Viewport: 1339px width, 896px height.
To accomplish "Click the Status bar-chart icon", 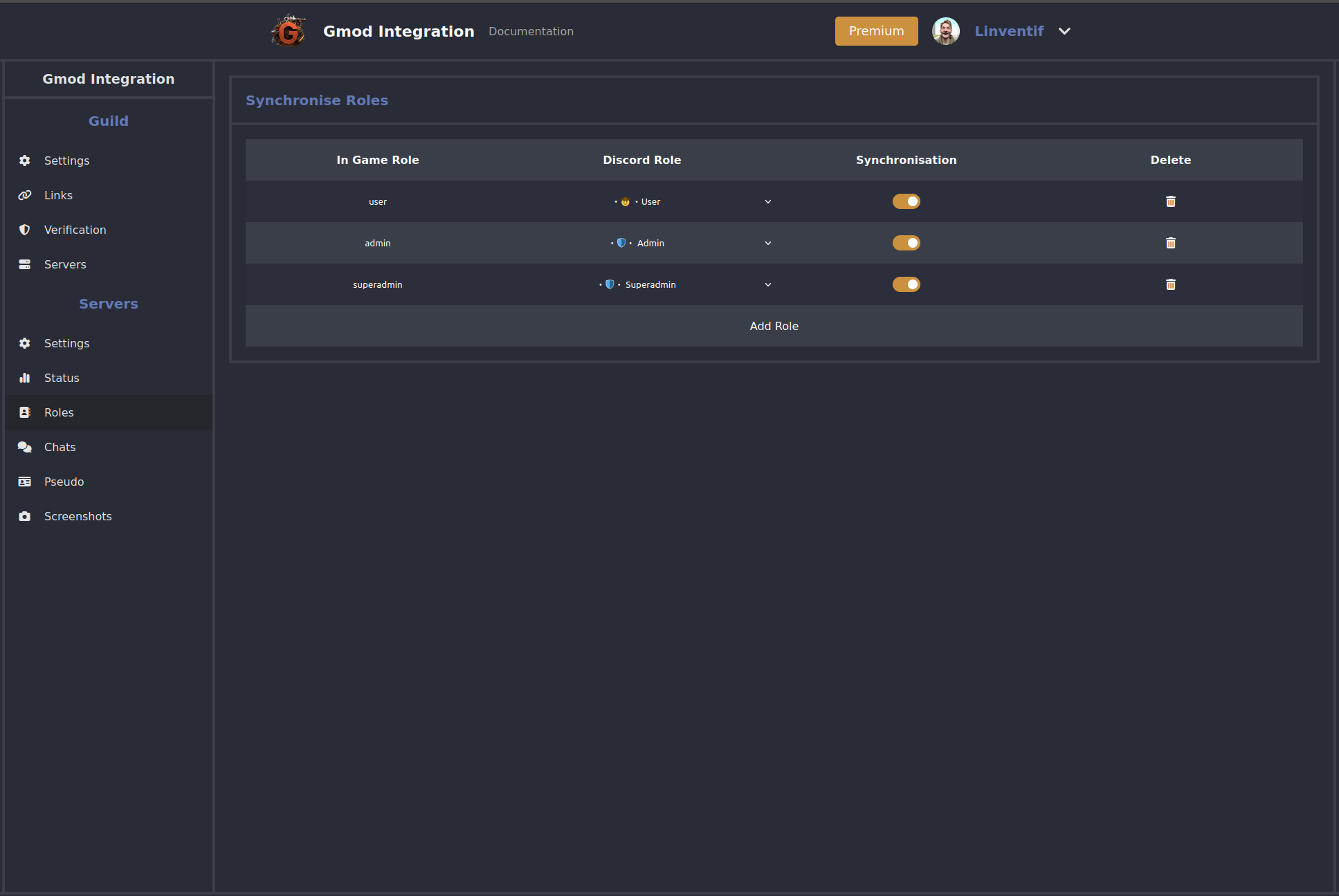I will [25, 378].
